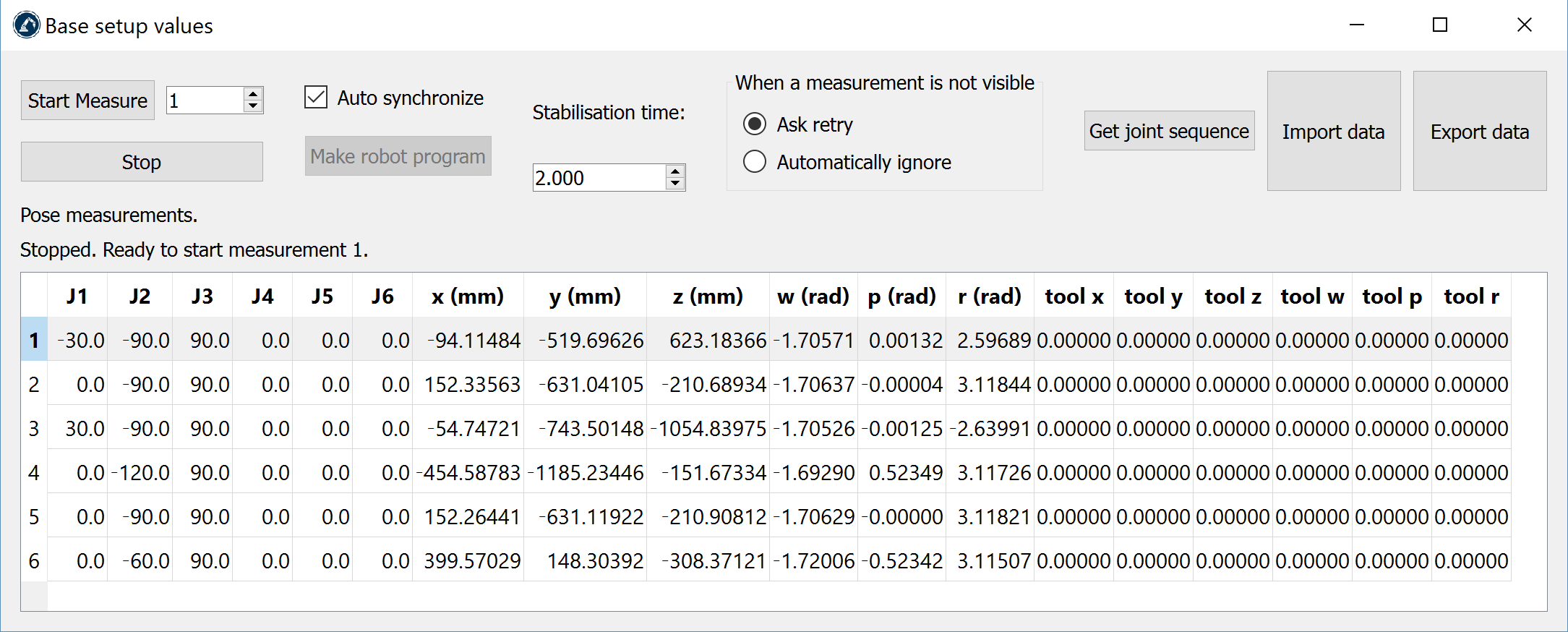
Task: Select row 3 header in the table
Action: (34, 428)
